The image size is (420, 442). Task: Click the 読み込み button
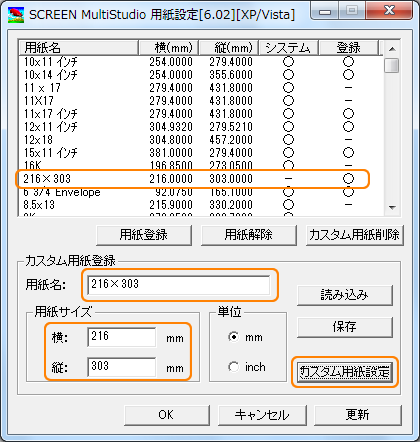coord(345,295)
